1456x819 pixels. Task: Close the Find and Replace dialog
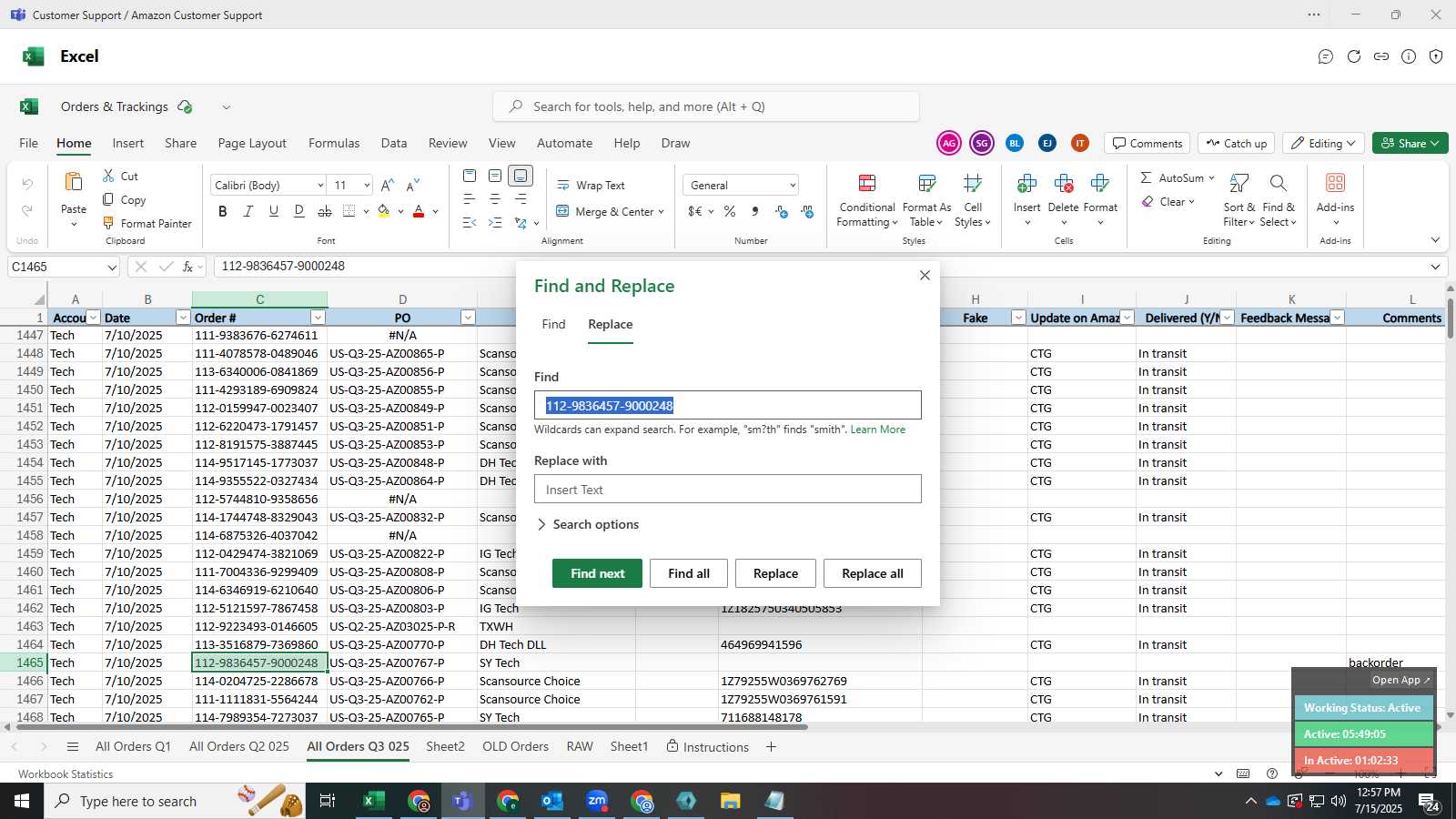925,275
